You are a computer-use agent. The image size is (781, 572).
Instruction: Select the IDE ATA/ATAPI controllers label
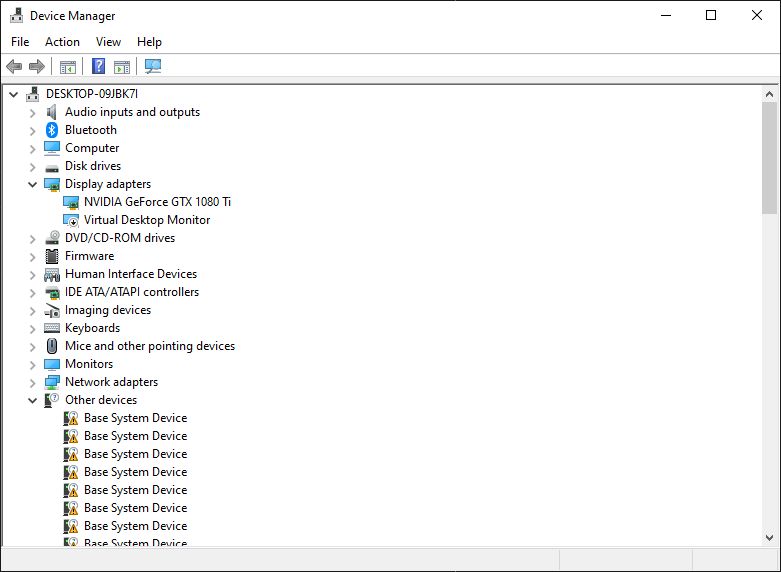click(x=132, y=291)
